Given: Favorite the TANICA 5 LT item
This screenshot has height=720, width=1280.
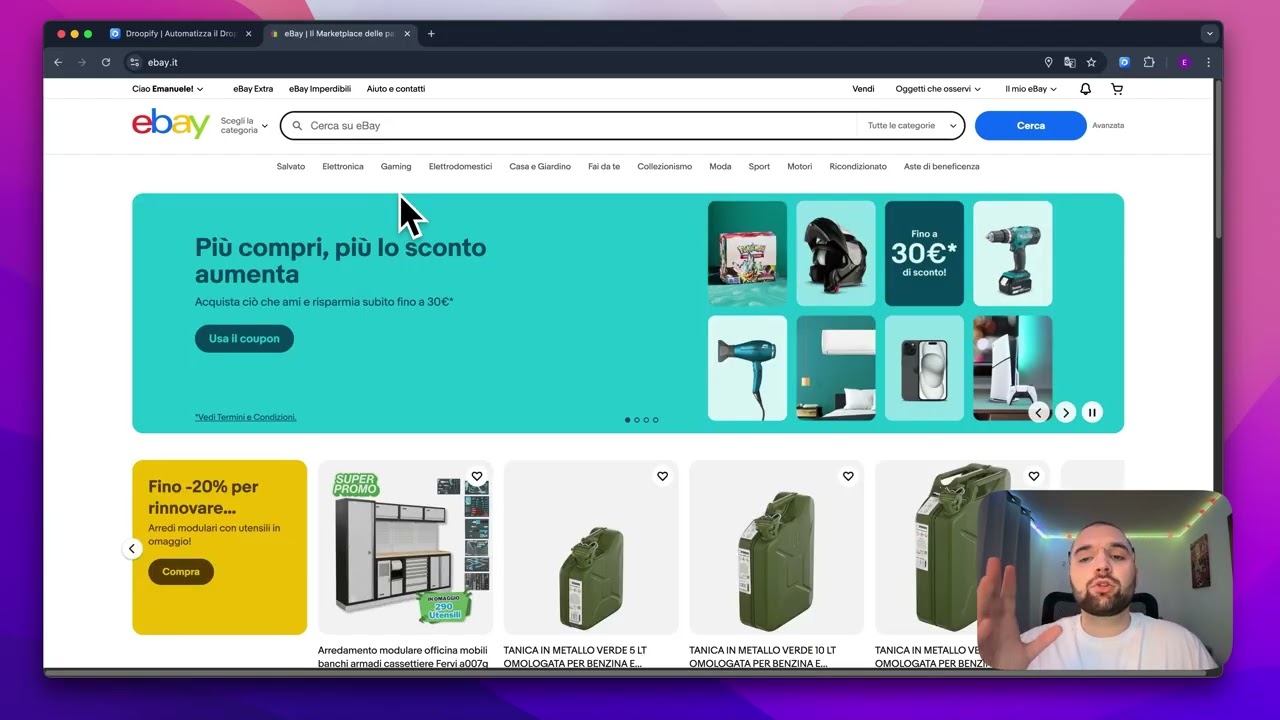Looking at the screenshot, I should 662,476.
